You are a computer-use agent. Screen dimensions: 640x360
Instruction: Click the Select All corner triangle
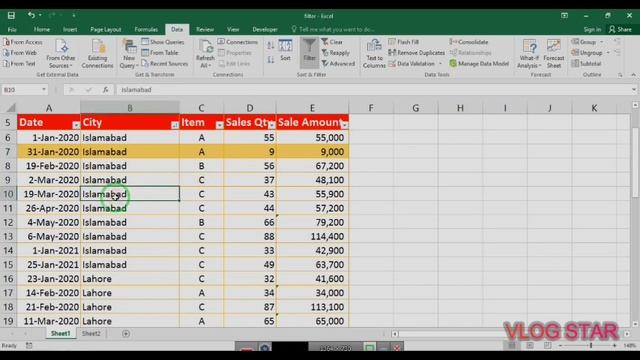pyautogui.click(x=11, y=108)
